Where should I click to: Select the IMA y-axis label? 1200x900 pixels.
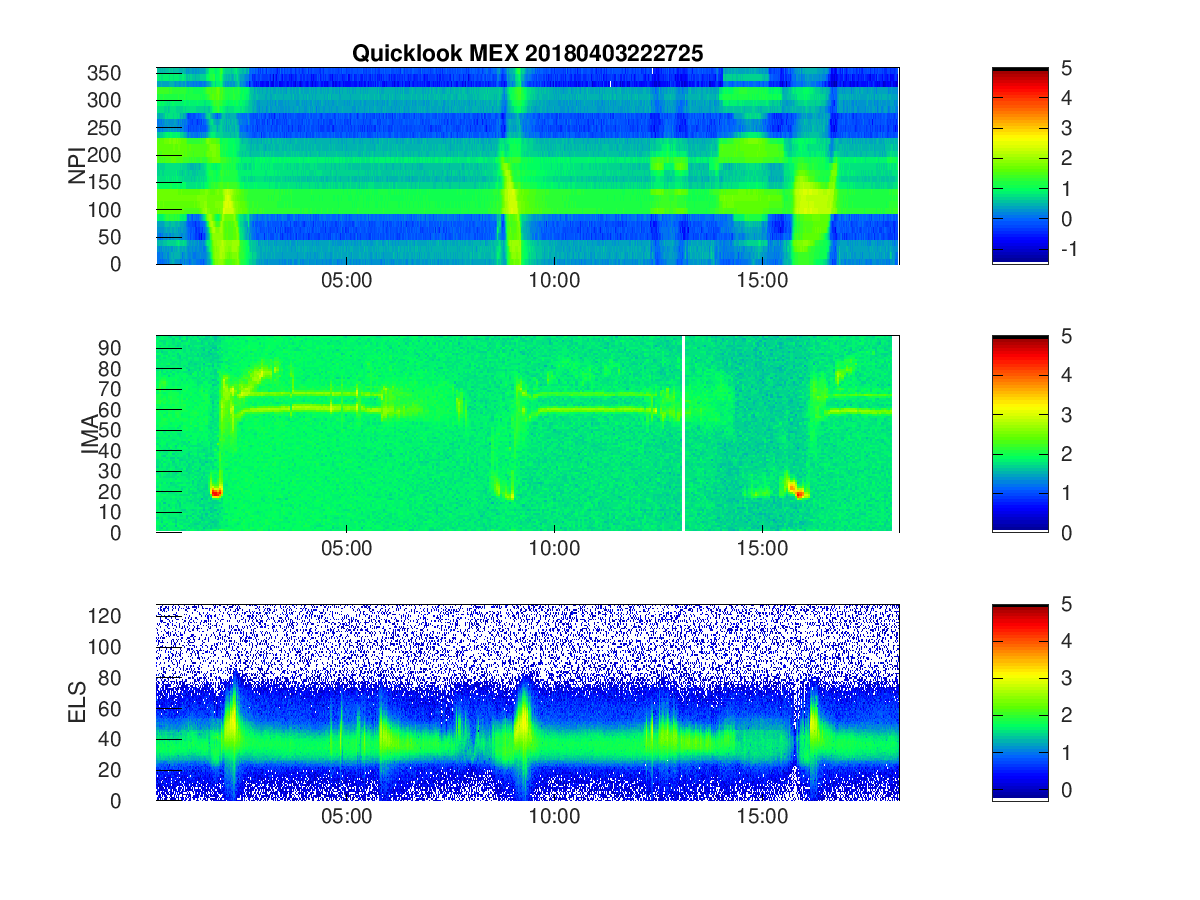[x=91, y=435]
